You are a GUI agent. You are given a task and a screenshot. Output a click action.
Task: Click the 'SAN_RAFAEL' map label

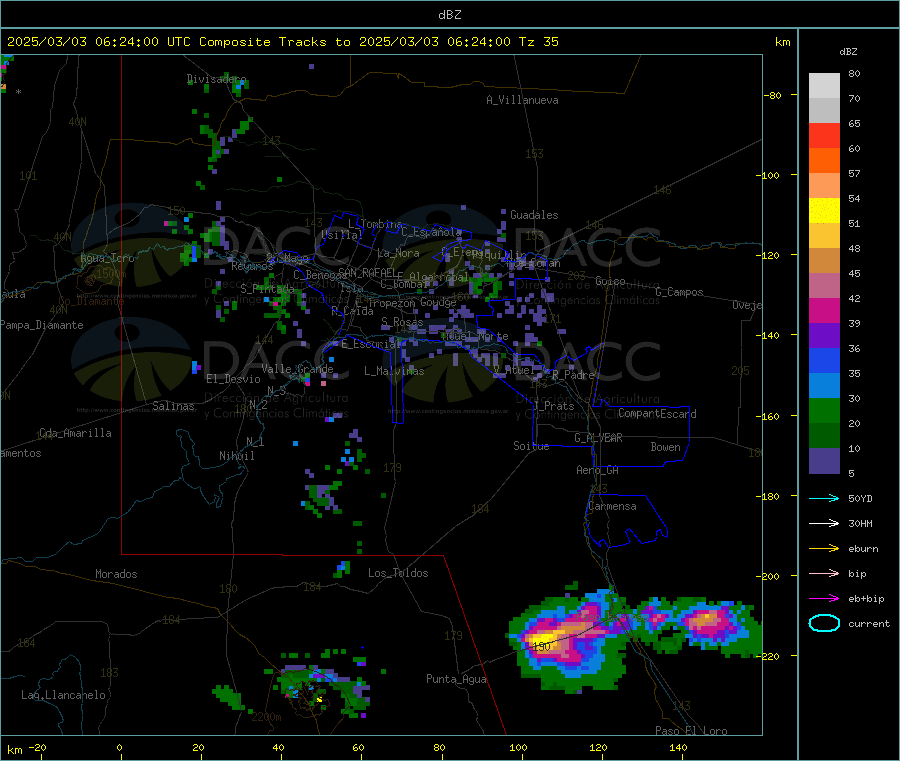coord(367,272)
